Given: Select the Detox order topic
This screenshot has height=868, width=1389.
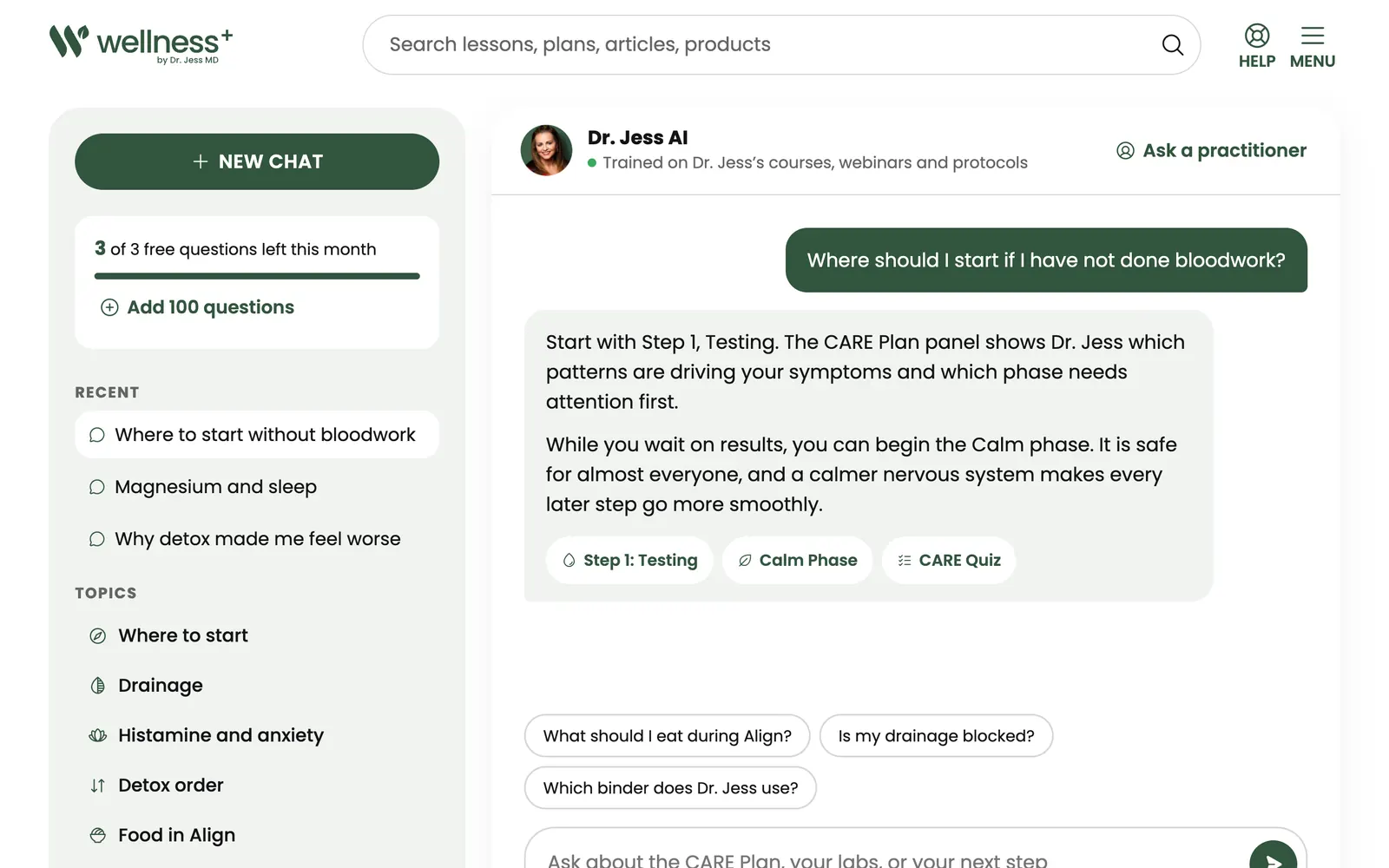Looking at the screenshot, I should 257,786.
